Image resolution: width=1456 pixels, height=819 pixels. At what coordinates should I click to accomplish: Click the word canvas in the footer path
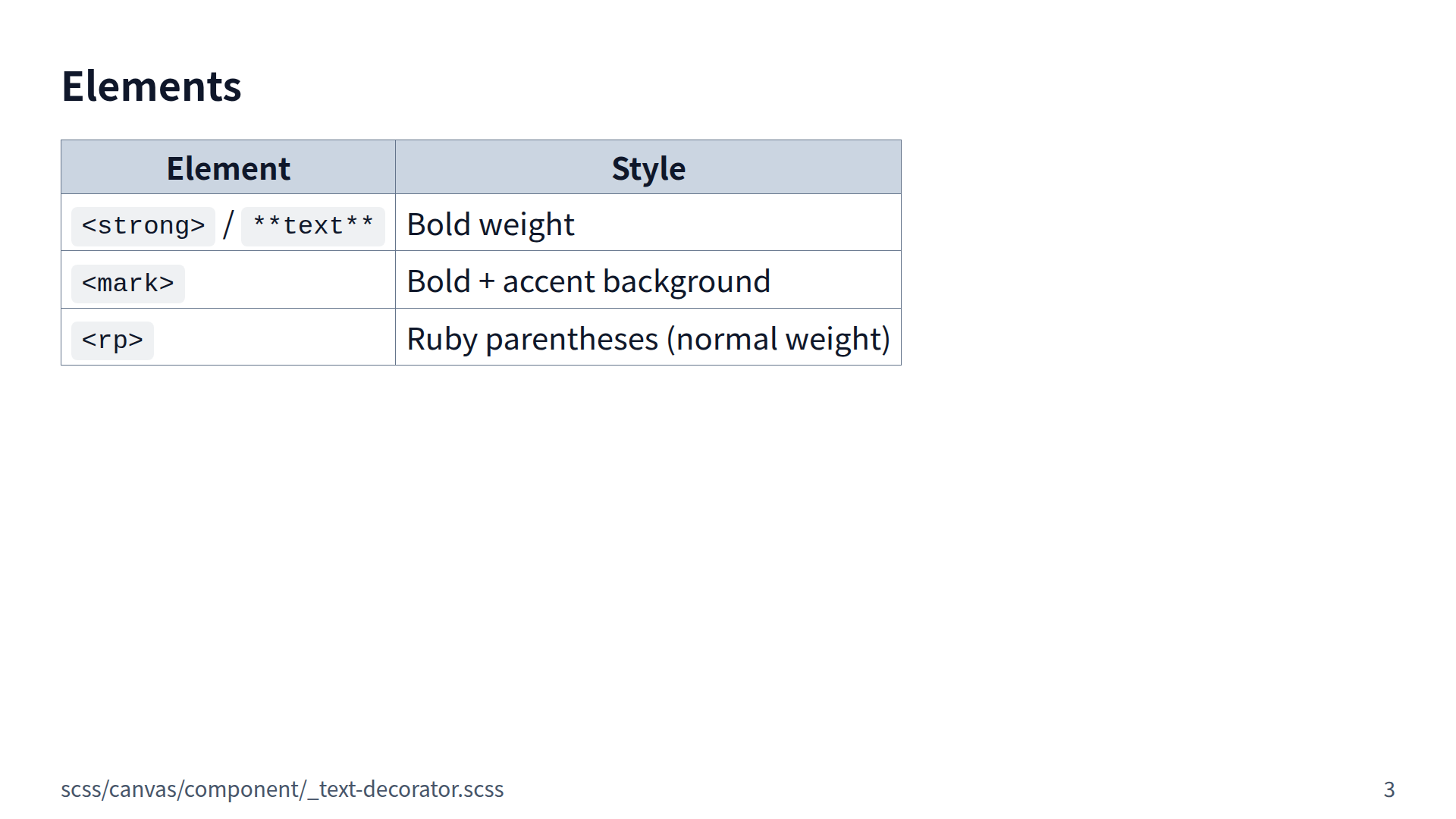[x=143, y=789]
